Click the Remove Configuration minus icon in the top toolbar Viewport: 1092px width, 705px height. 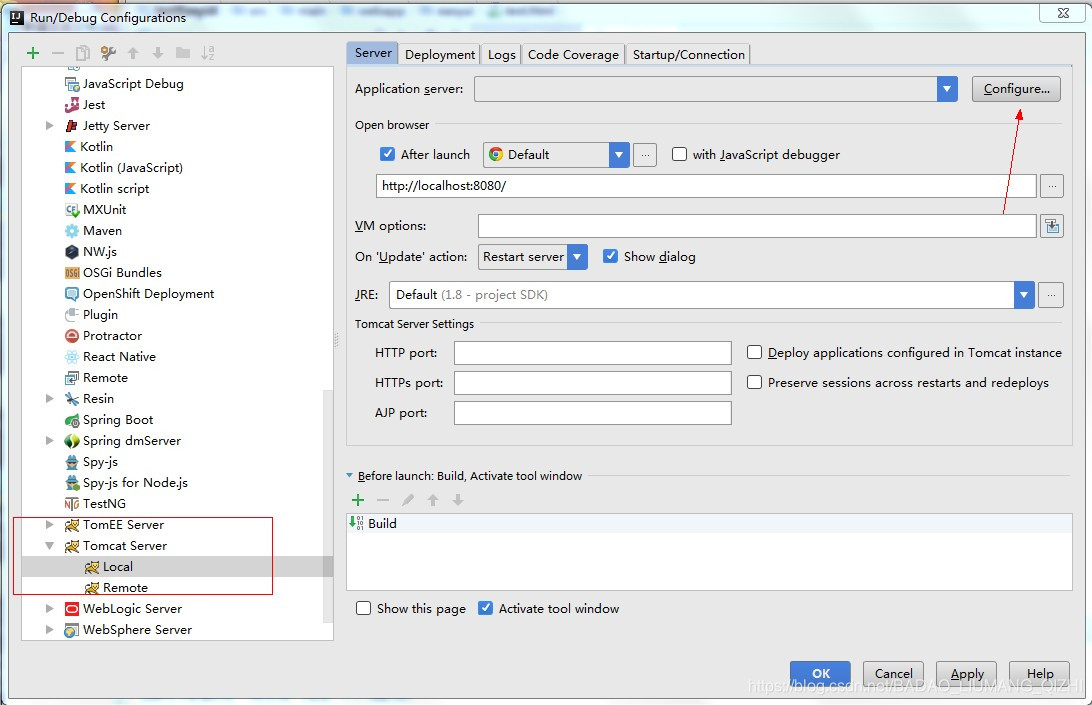coord(58,53)
